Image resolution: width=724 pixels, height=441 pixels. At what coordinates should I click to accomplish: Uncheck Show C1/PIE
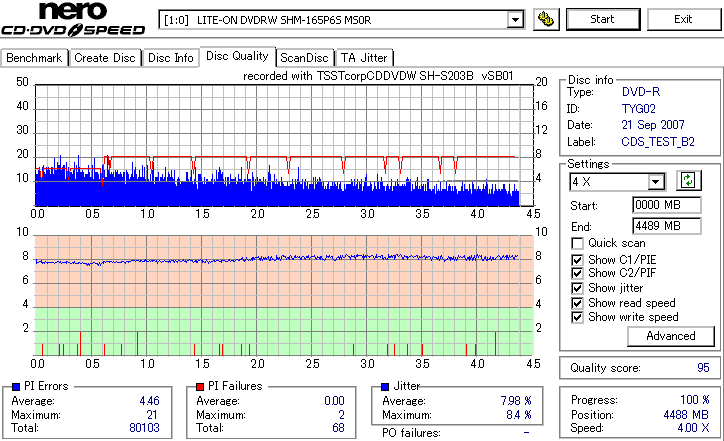577,260
